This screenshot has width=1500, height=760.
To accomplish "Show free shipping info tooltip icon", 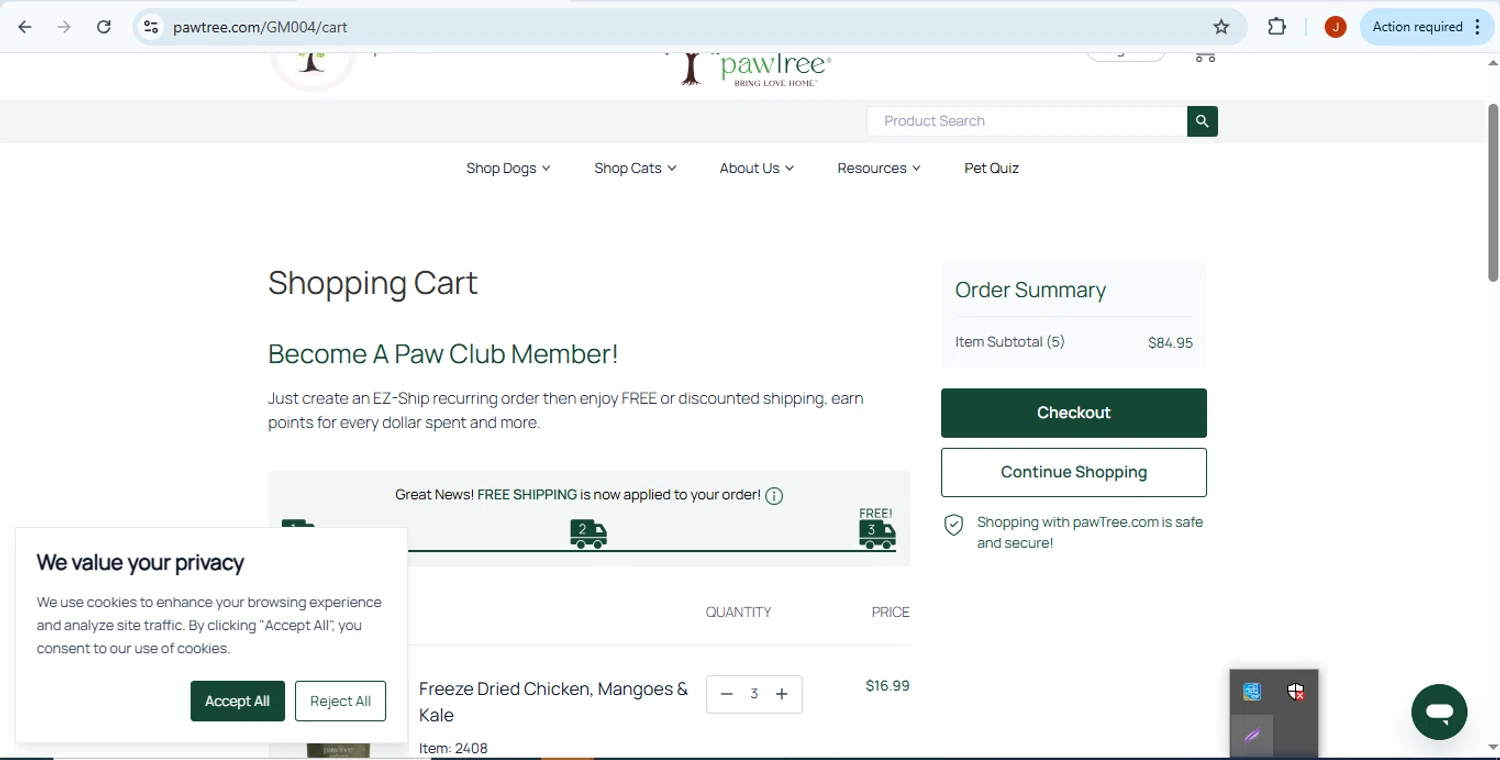I will (774, 496).
